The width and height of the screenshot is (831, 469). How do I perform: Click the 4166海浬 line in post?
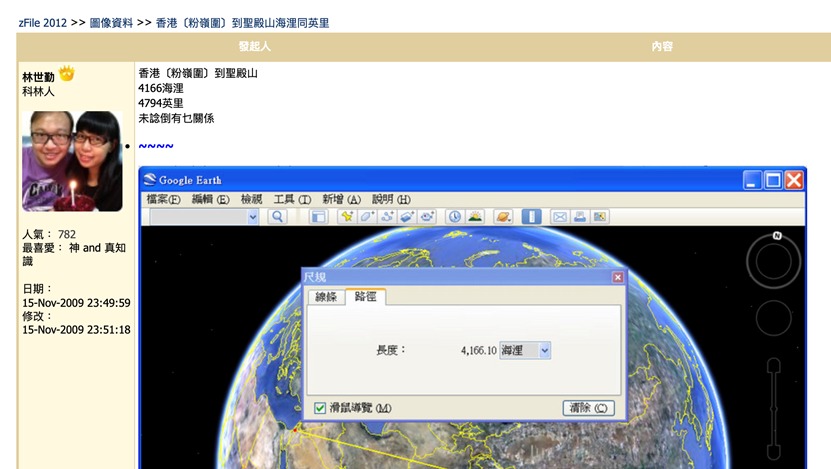pyautogui.click(x=161, y=88)
